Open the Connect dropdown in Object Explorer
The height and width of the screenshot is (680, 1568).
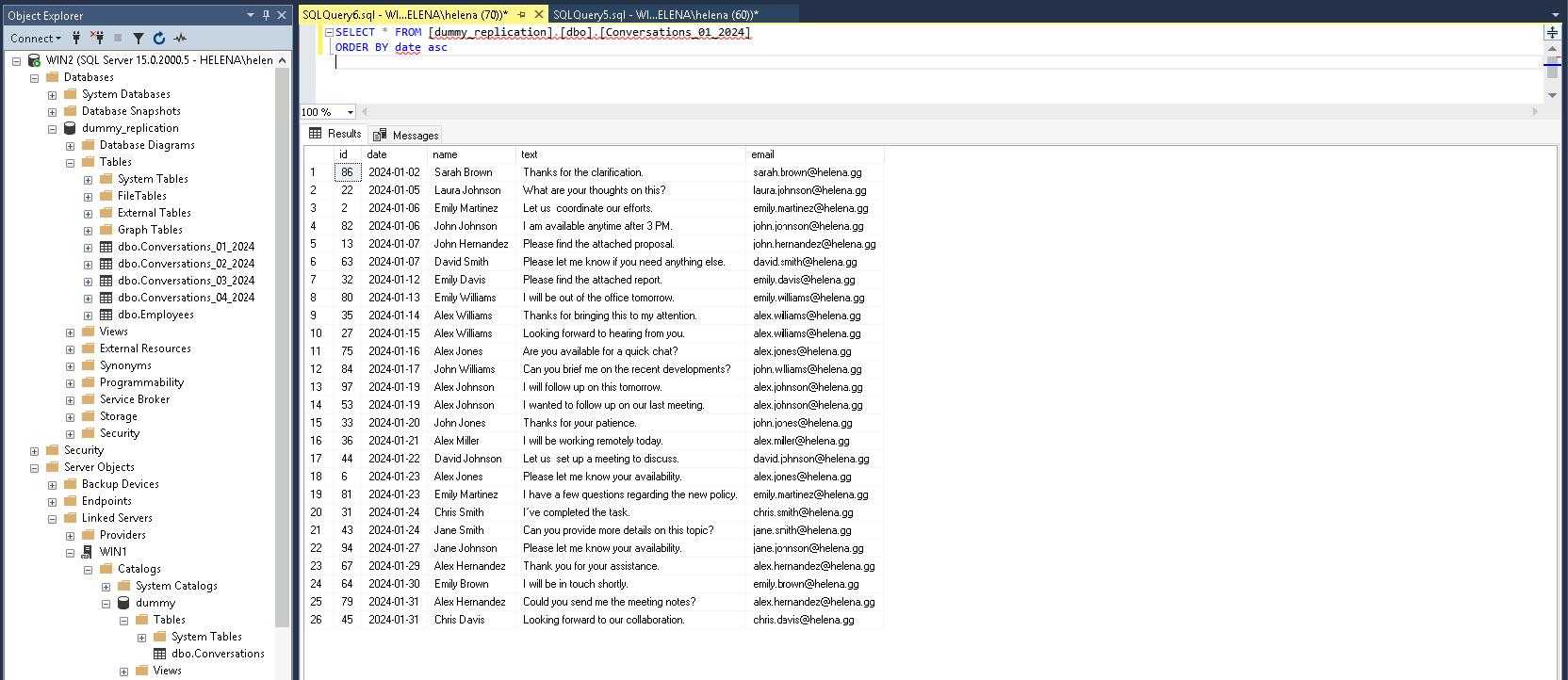[x=36, y=38]
